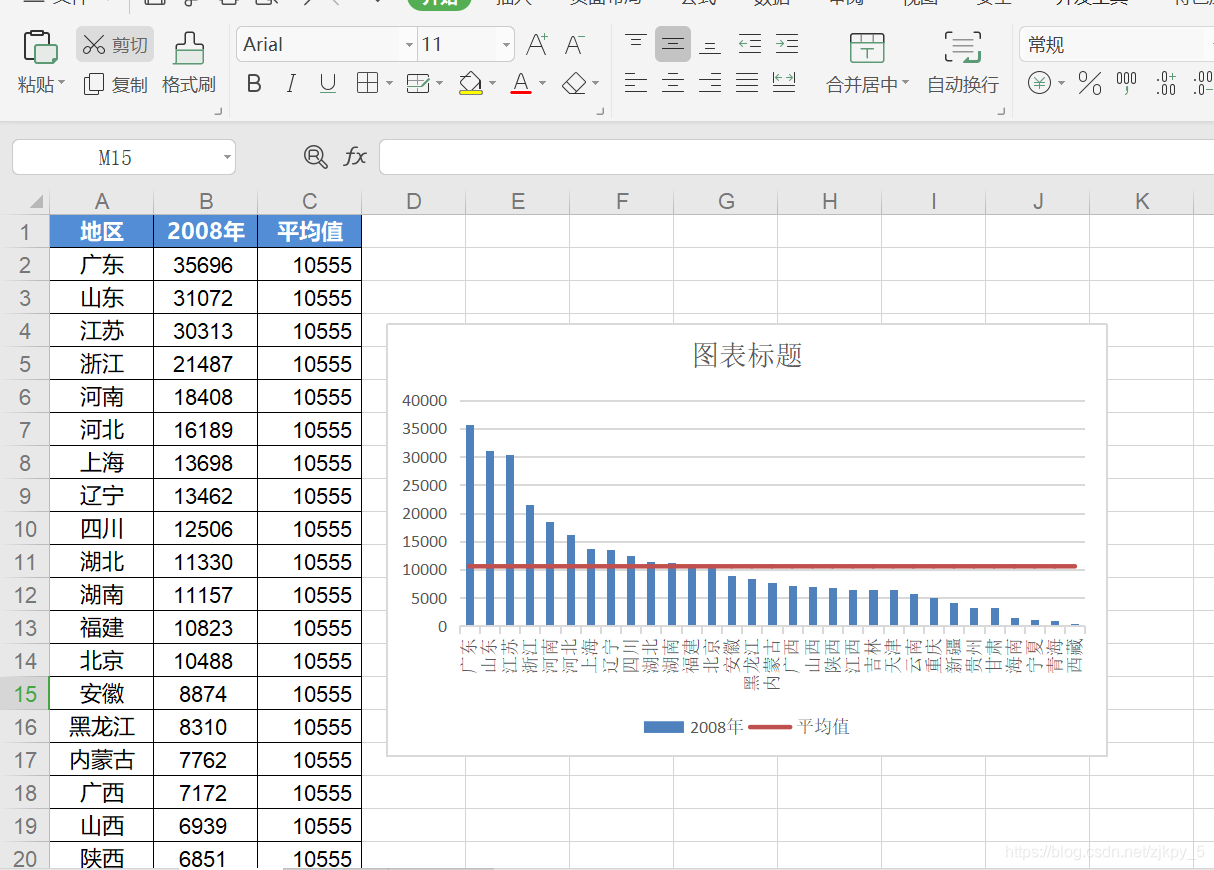Apply distributed alignment icon
This screenshot has width=1214, height=870.
(785, 84)
